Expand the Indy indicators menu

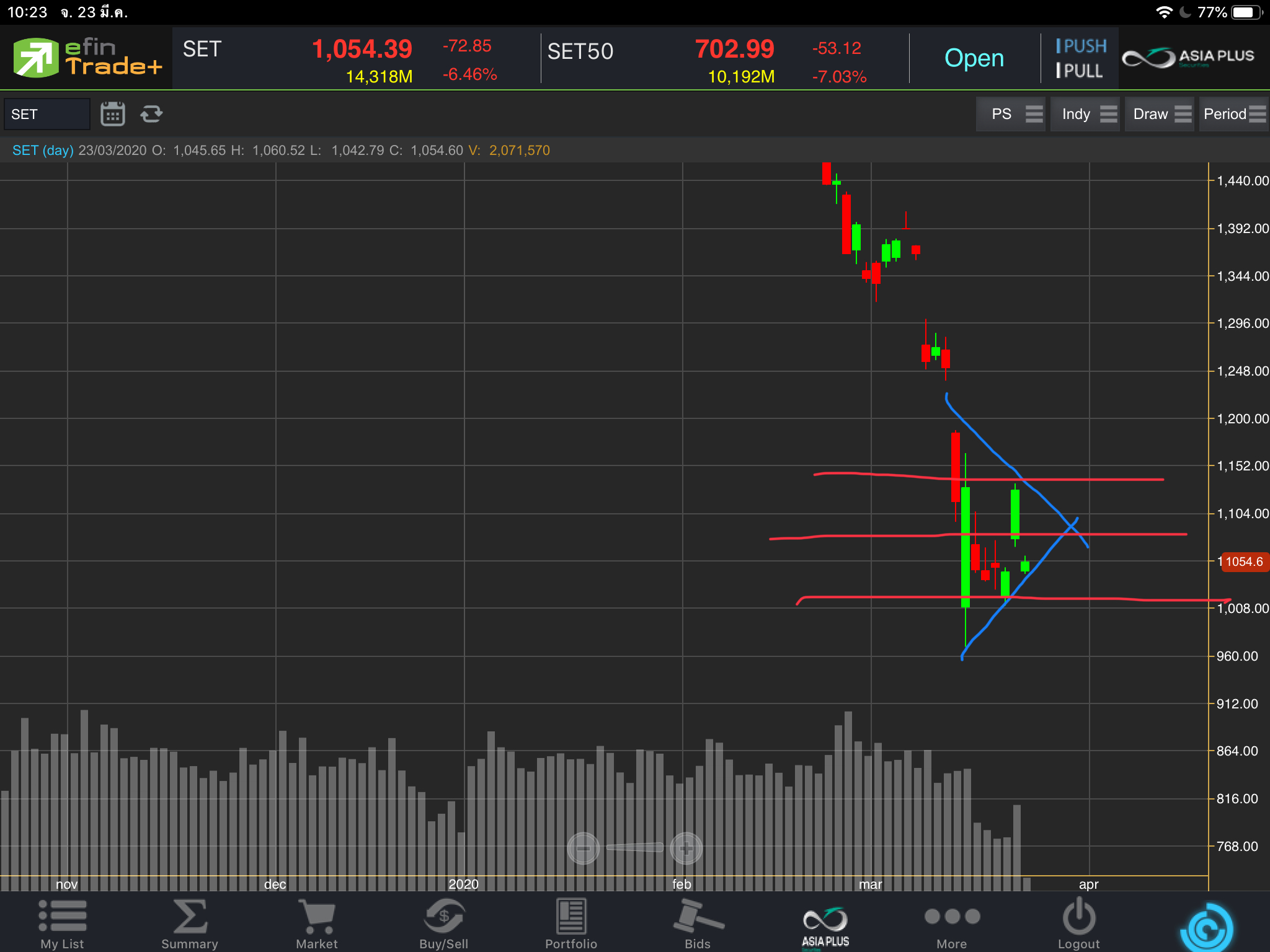[x=1085, y=114]
